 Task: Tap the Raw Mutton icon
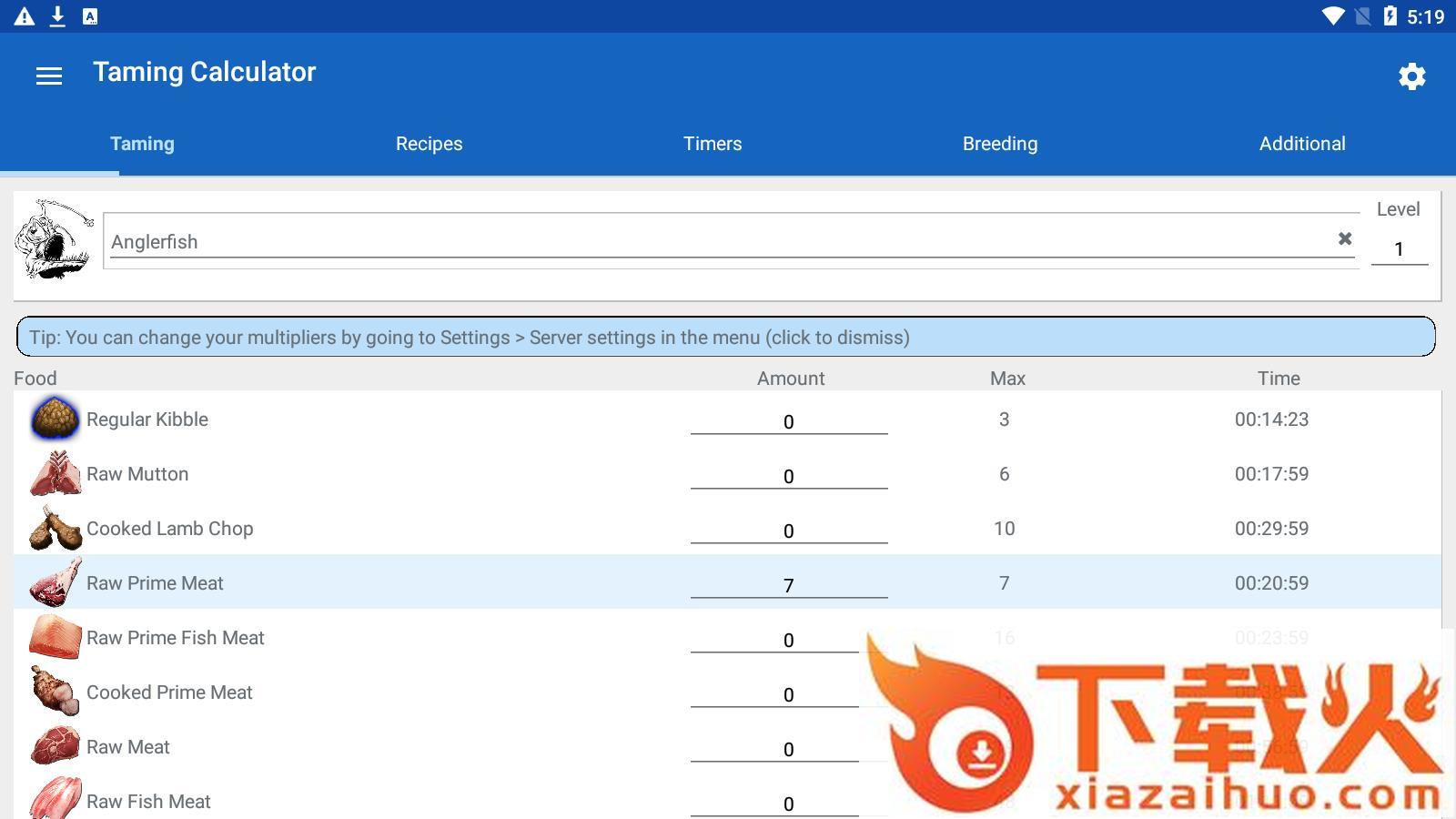[x=55, y=474]
